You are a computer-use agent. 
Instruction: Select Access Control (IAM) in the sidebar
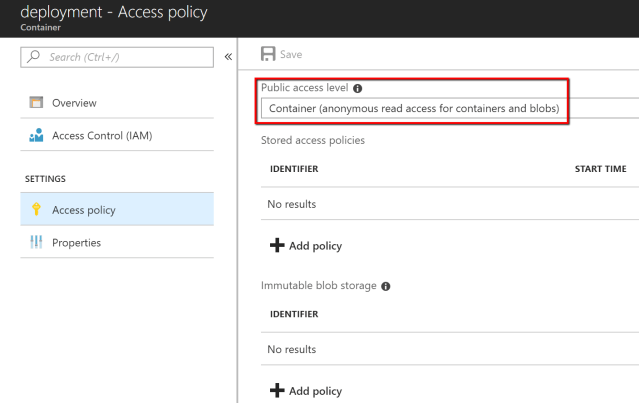pos(101,136)
